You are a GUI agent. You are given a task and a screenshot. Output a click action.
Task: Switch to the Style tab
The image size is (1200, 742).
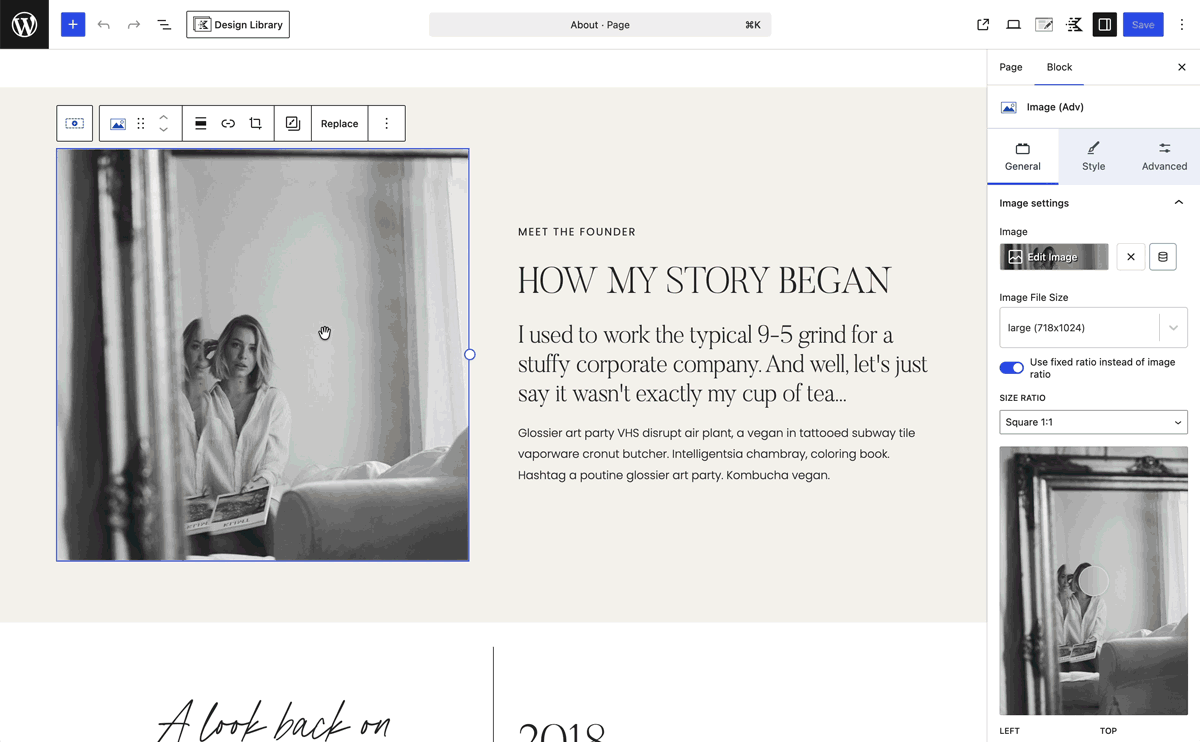1094,156
